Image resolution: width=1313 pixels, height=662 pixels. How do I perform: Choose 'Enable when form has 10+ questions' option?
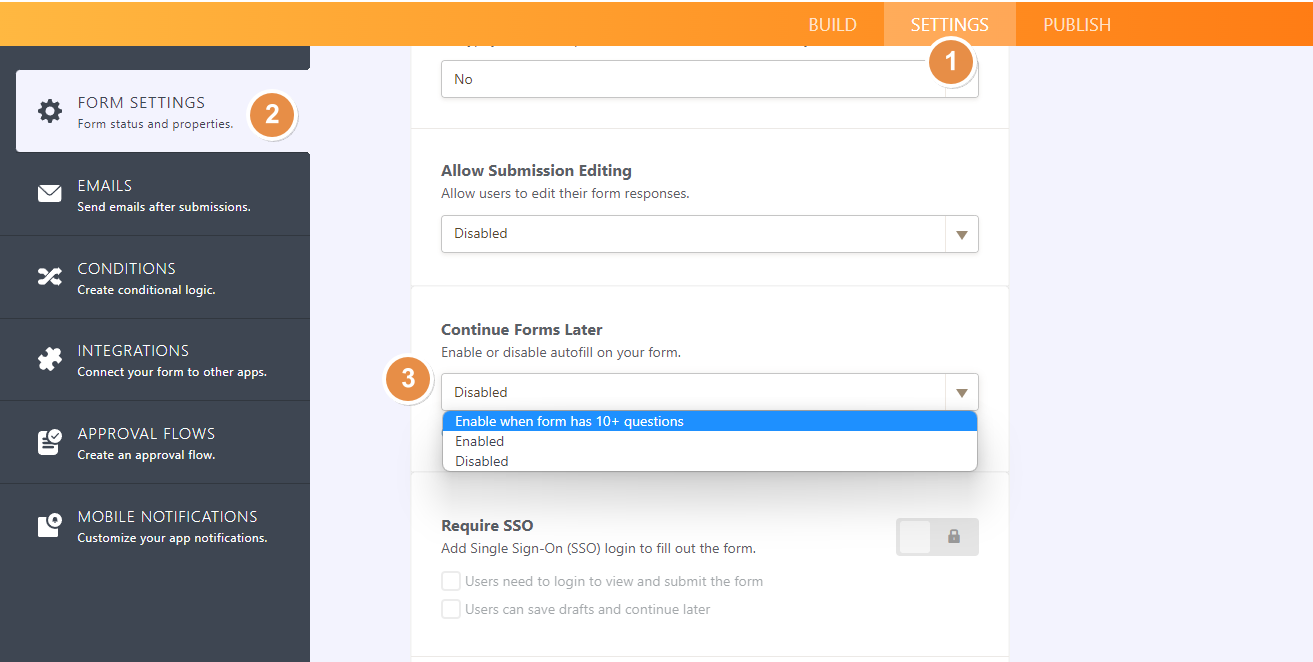click(x=709, y=421)
